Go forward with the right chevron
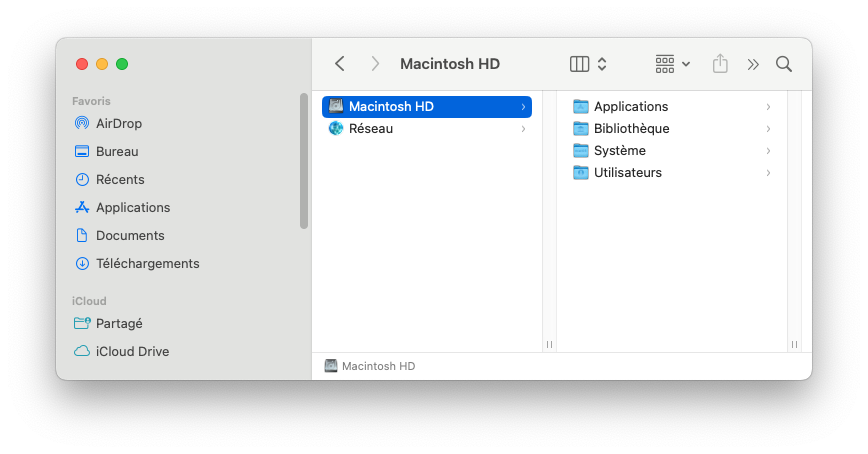Viewport: 868px width, 454px height. tap(375, 64)
